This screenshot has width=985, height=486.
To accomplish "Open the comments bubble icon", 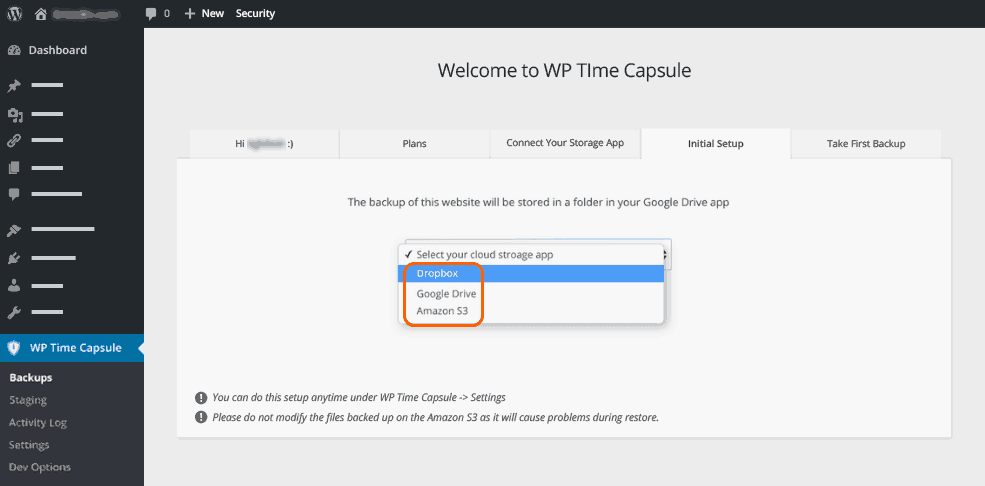I will point(151,13).
